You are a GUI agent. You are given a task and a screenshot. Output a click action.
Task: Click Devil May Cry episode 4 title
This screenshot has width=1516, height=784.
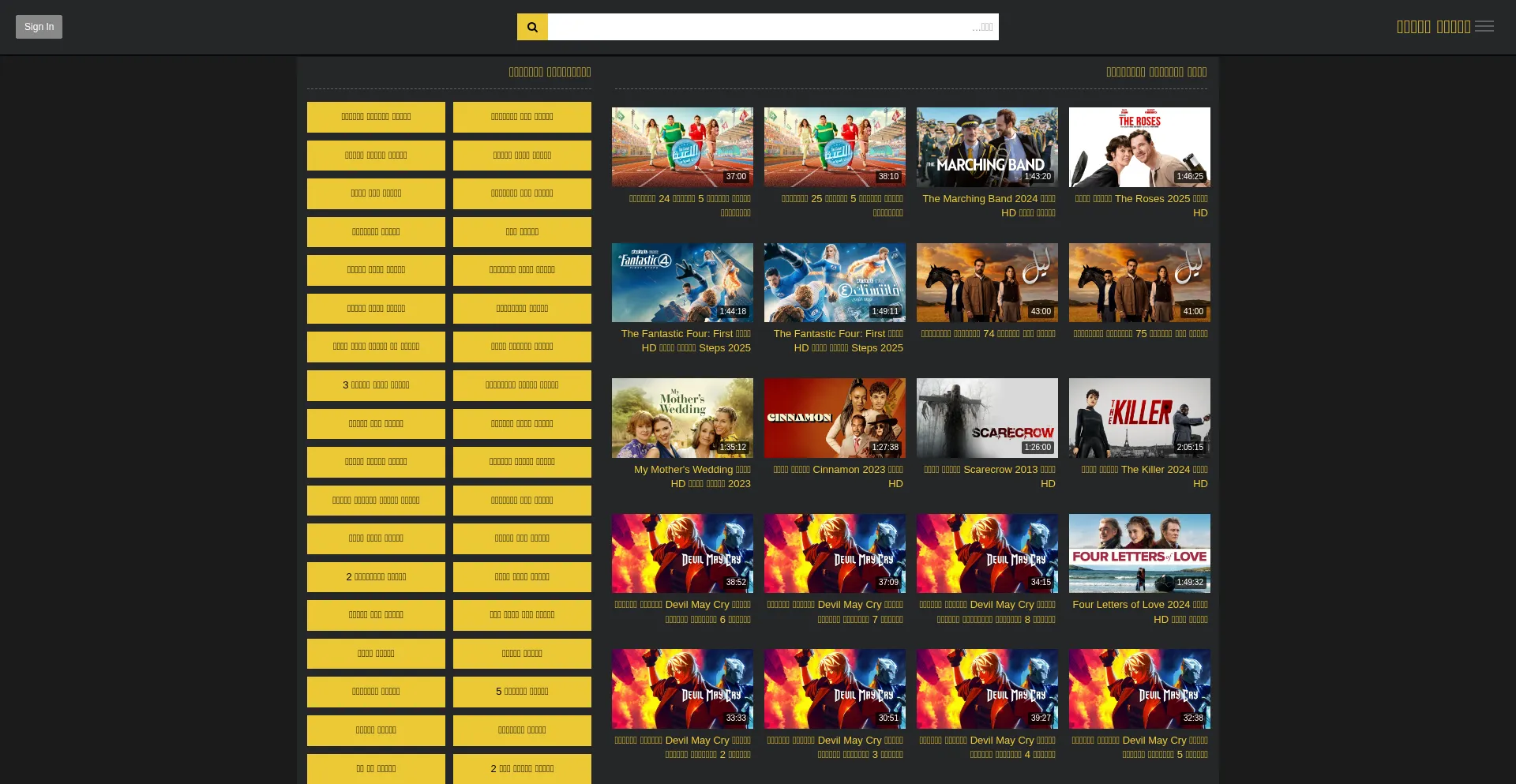988,748
